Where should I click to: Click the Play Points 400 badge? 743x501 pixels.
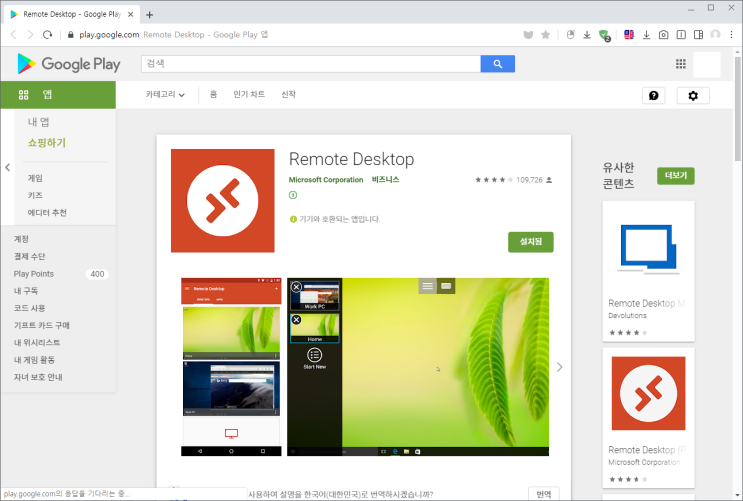pos(97,274)
